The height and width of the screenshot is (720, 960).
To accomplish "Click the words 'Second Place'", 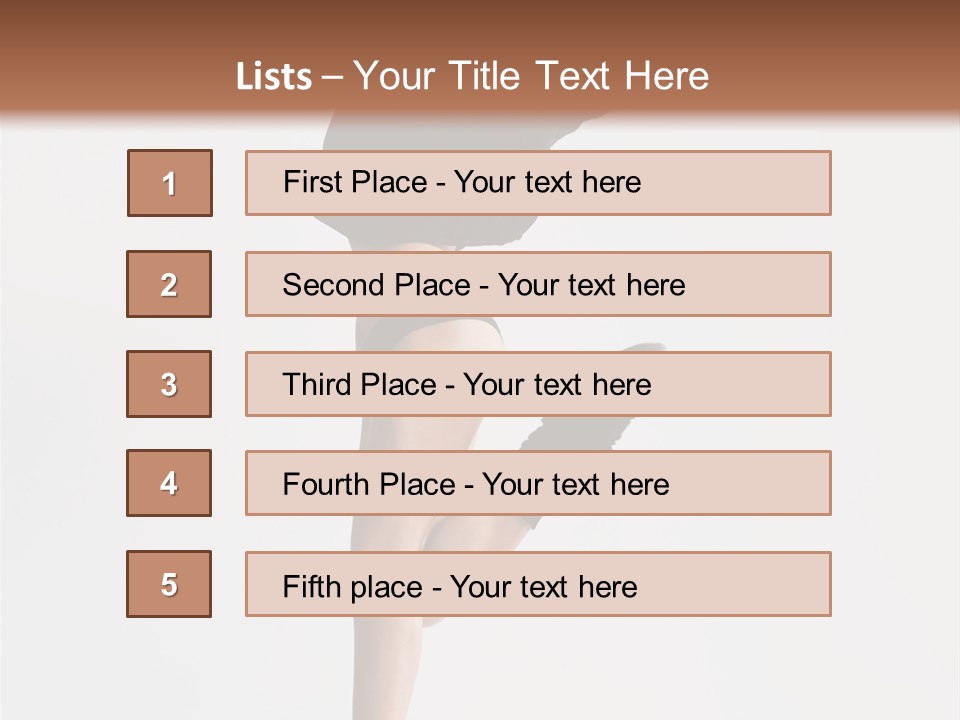I will pyautogui.click(x=377, y=285).
